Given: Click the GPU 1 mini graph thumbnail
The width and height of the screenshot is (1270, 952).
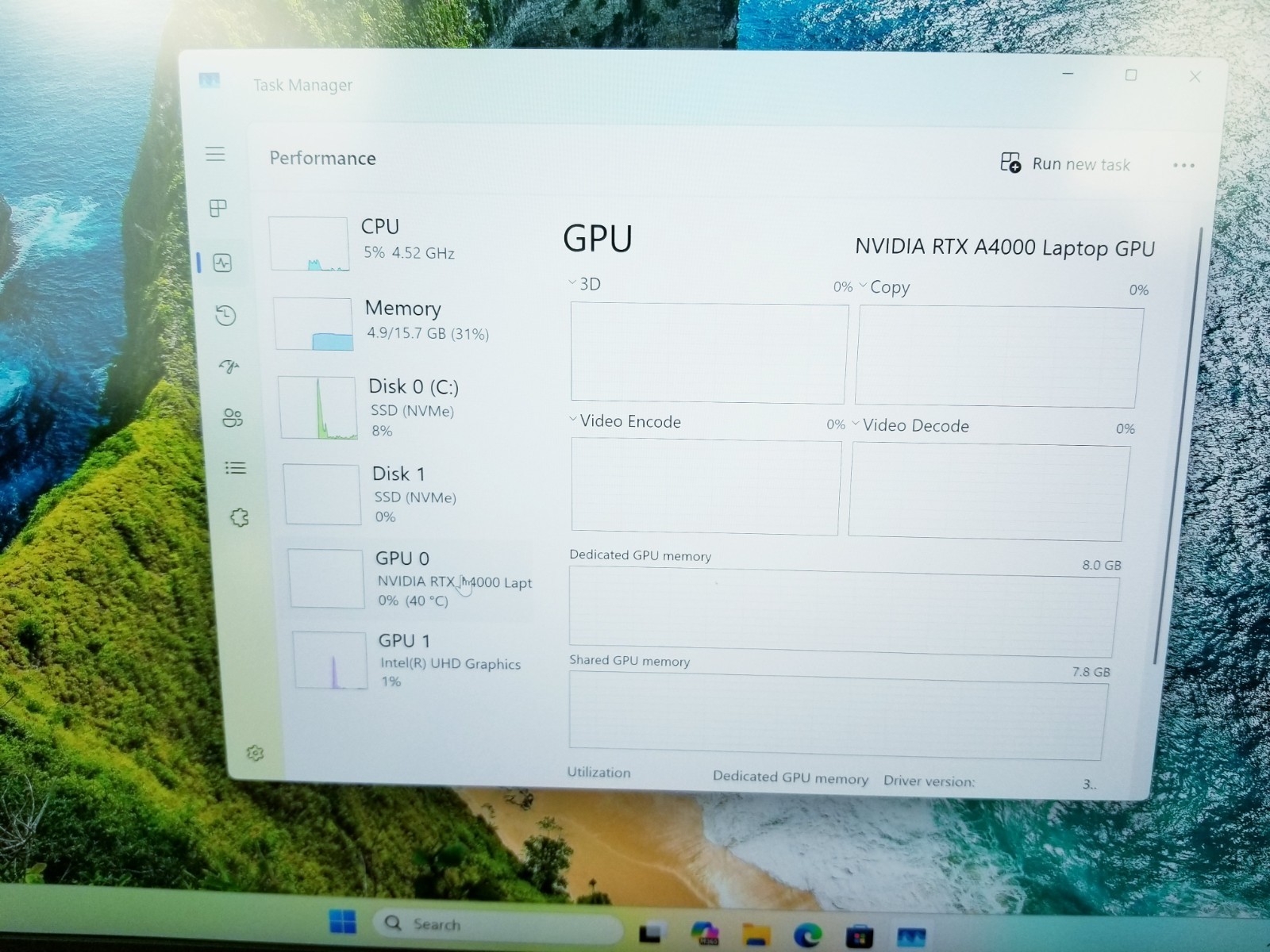Looking at the screenshot, I should [330, 660].
